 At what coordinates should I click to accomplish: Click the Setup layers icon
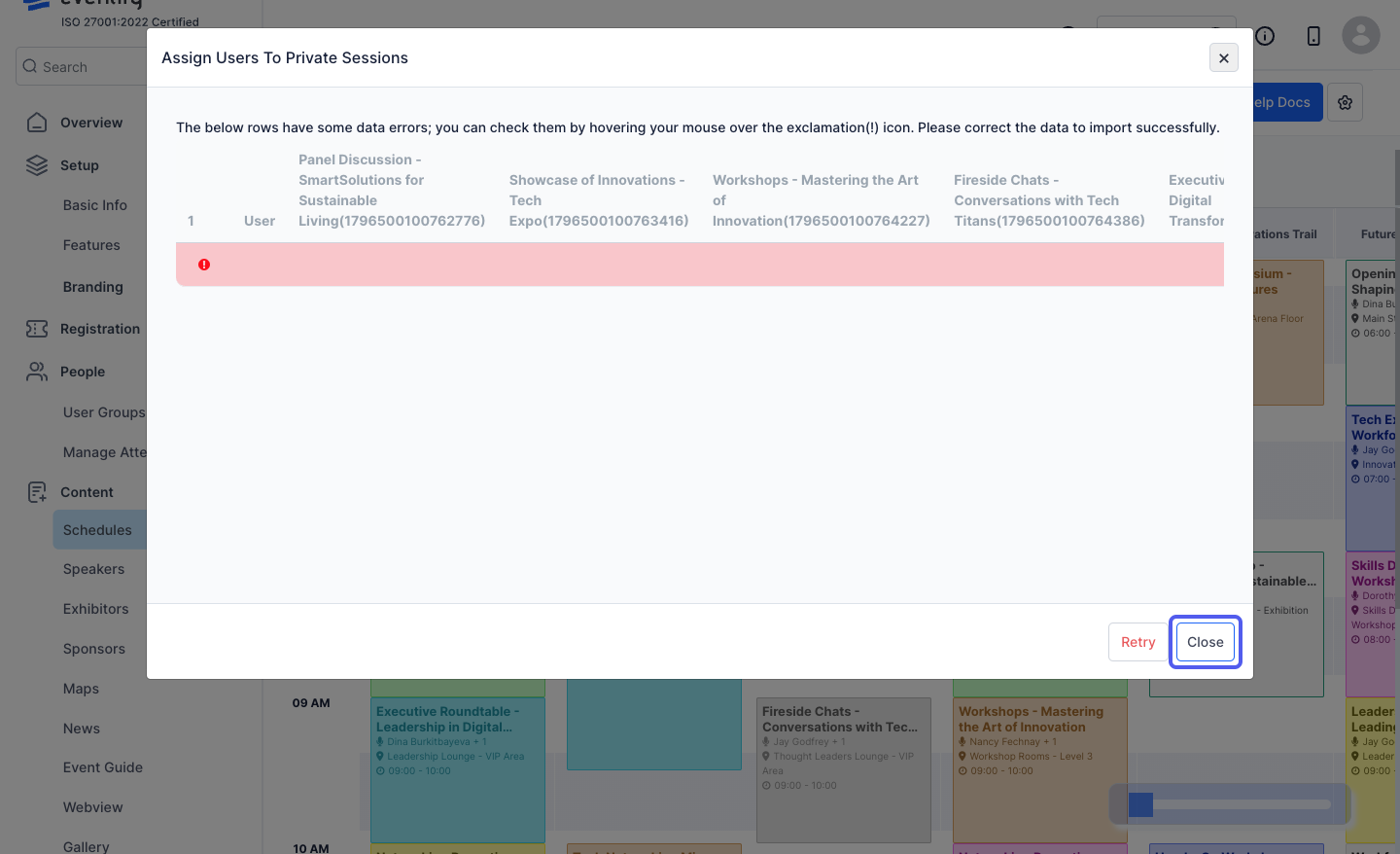37,165
